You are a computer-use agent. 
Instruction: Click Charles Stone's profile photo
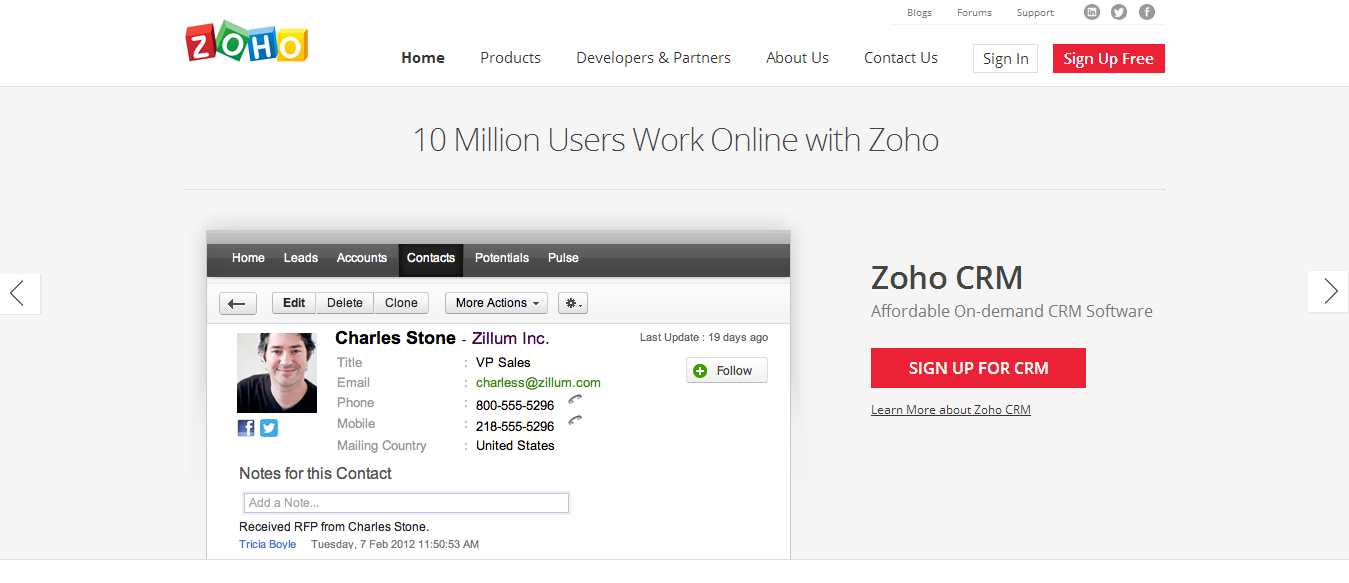coord(277,373)
